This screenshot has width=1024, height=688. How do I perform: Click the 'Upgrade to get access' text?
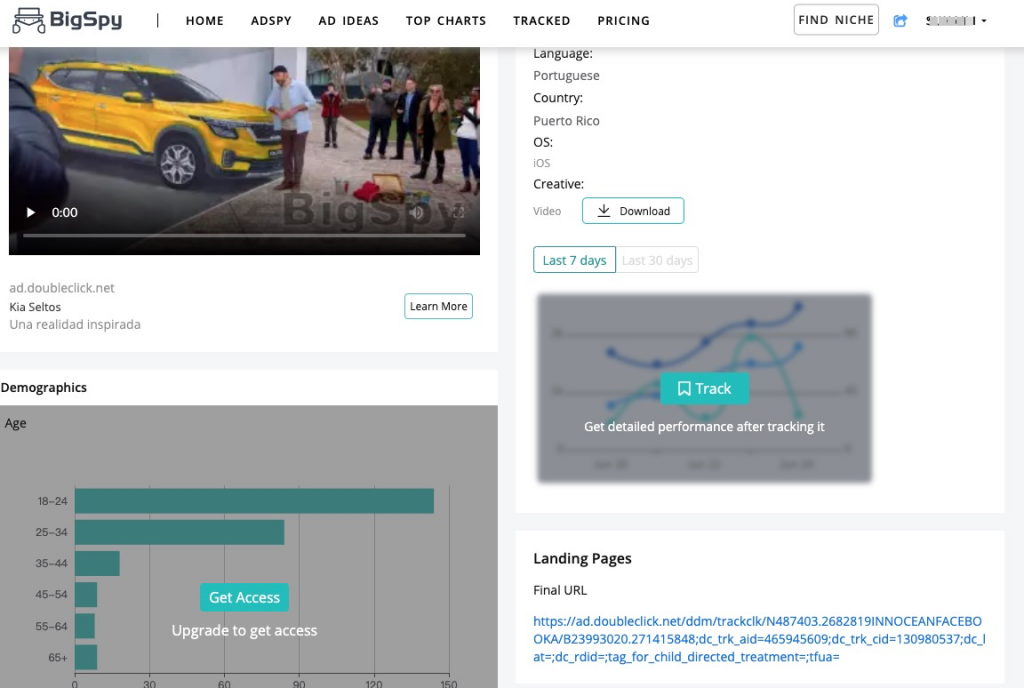coord(244,631)
